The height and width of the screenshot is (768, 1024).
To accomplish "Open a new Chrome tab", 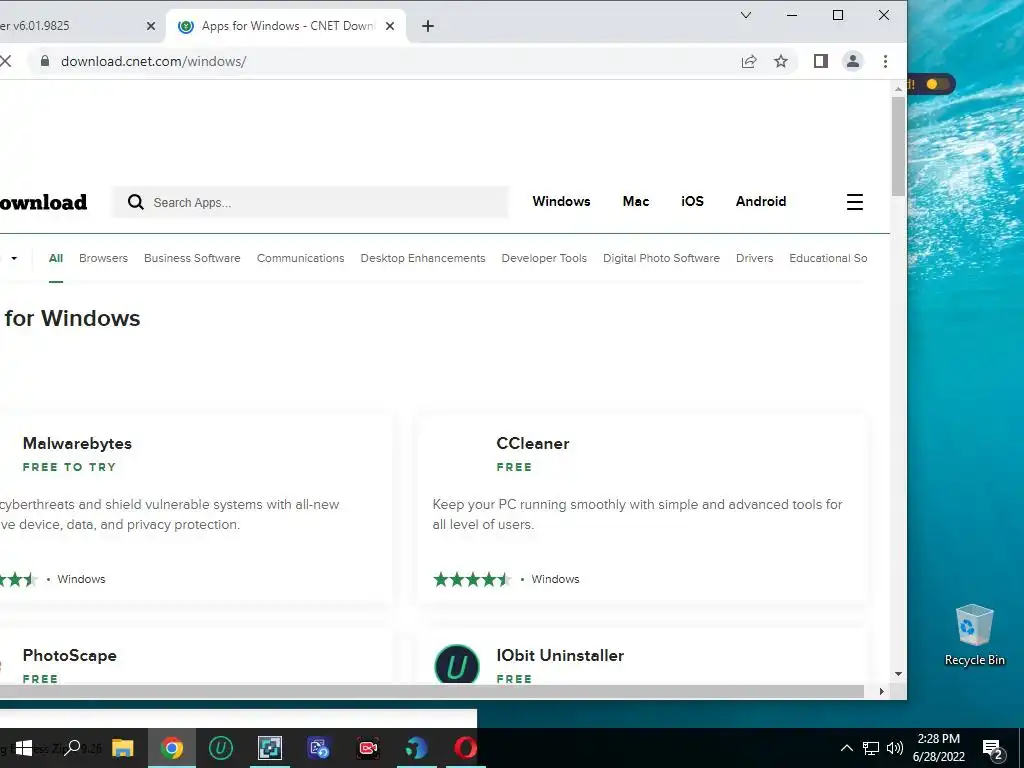I will click(x=428, y=26).
